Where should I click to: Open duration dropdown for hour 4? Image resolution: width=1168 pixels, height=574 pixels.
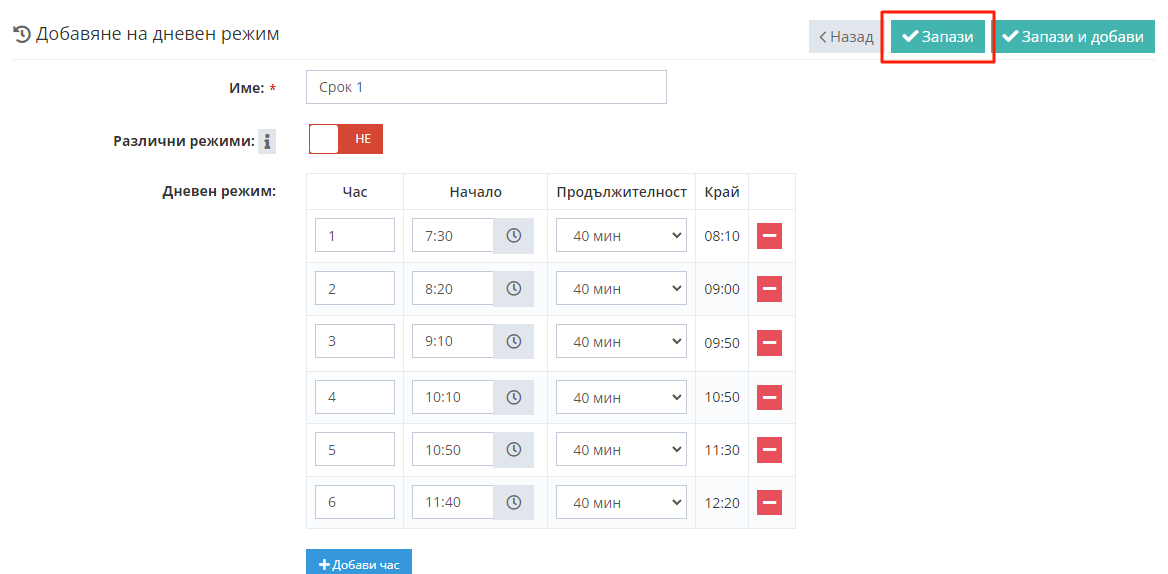[621, 397]
